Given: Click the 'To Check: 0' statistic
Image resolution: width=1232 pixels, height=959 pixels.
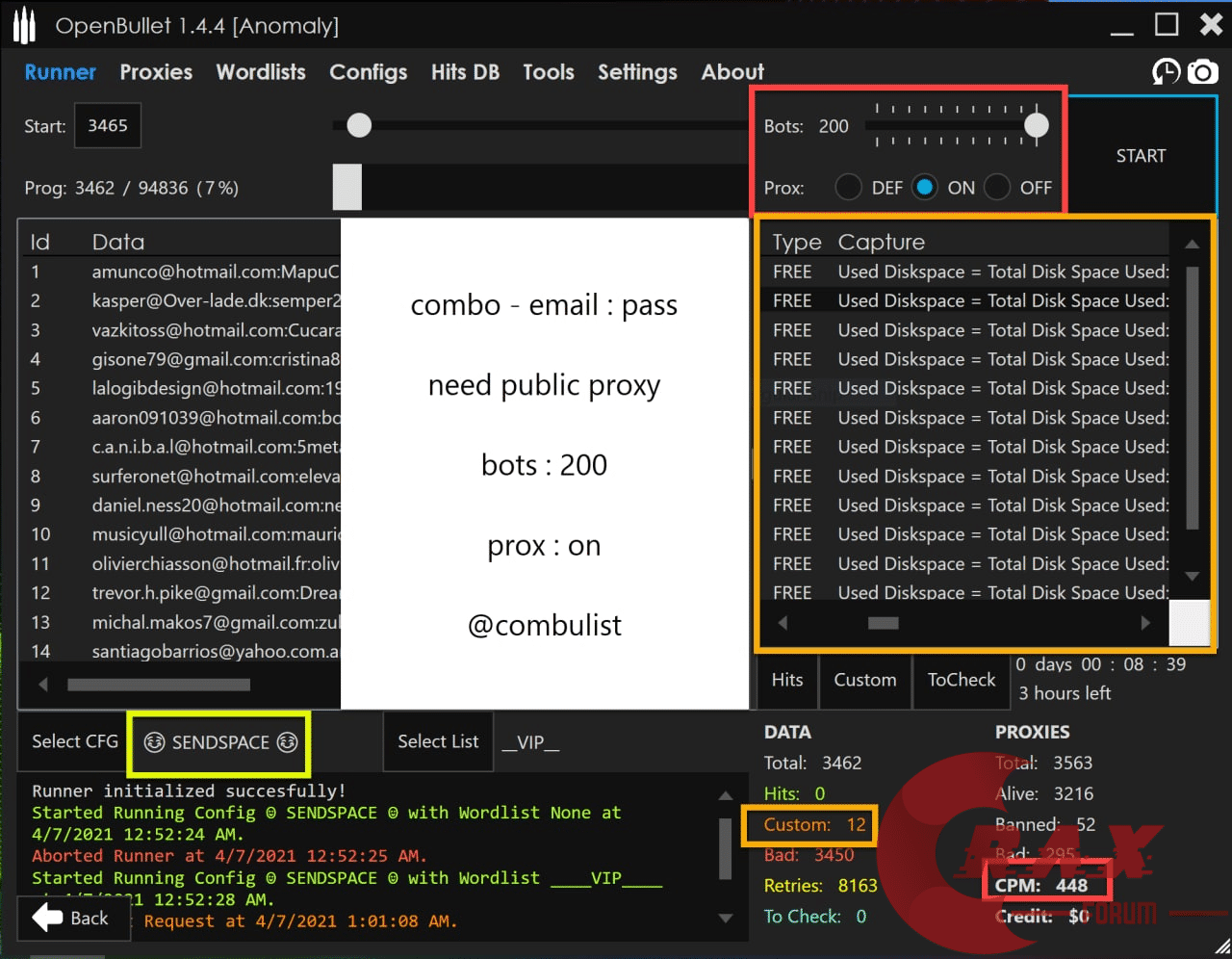Looking at the screenshot, I should (815, 917).
